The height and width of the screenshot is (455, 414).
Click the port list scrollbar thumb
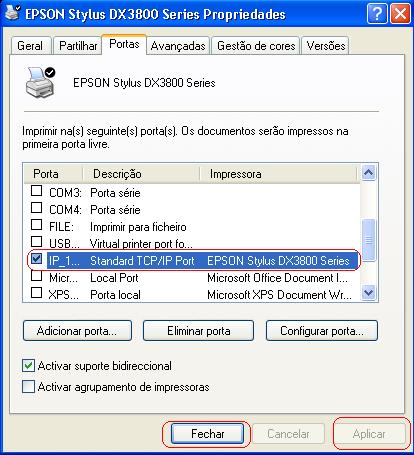pos(369,239)
